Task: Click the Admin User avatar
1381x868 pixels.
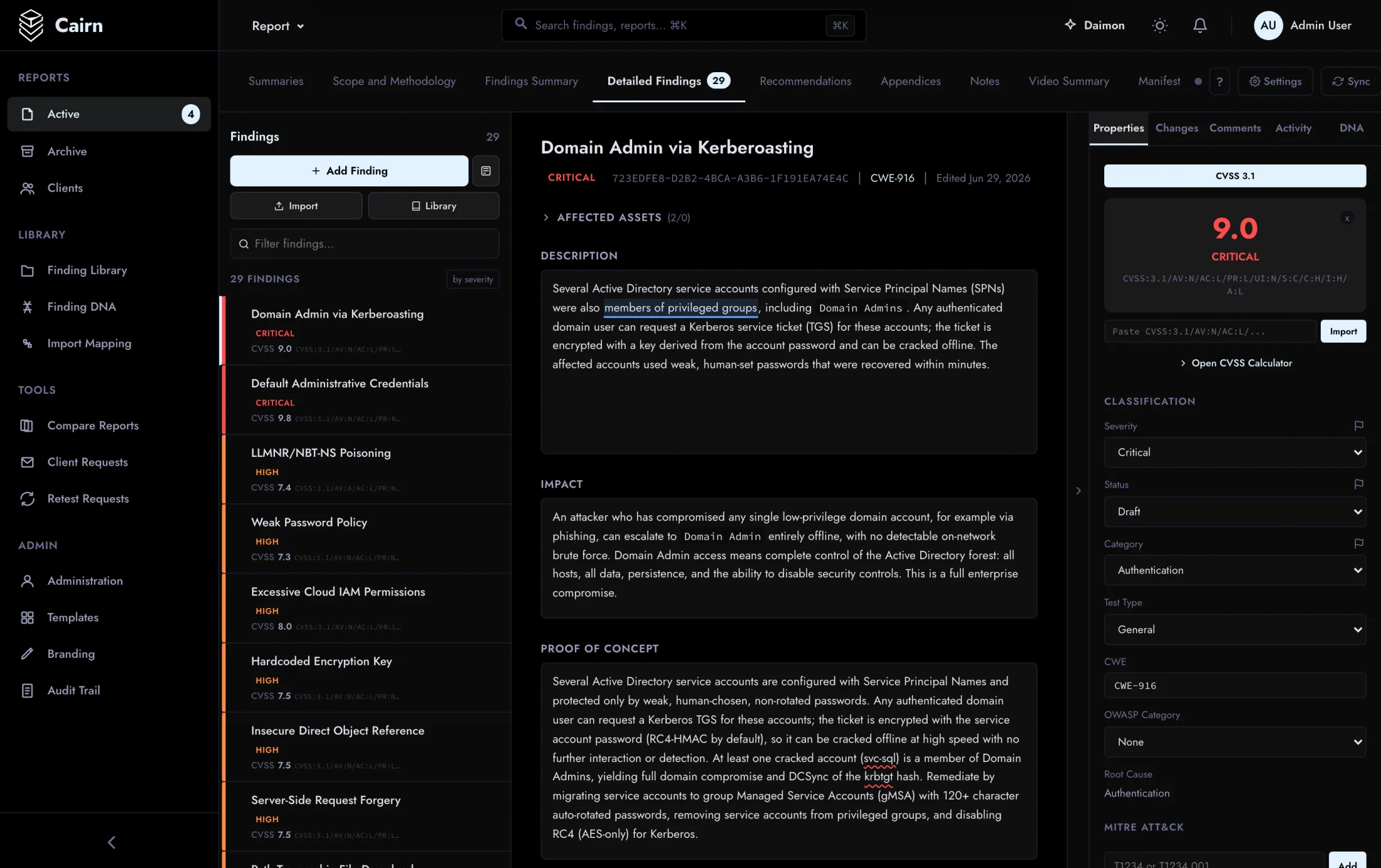Action: coord(1268,25)
